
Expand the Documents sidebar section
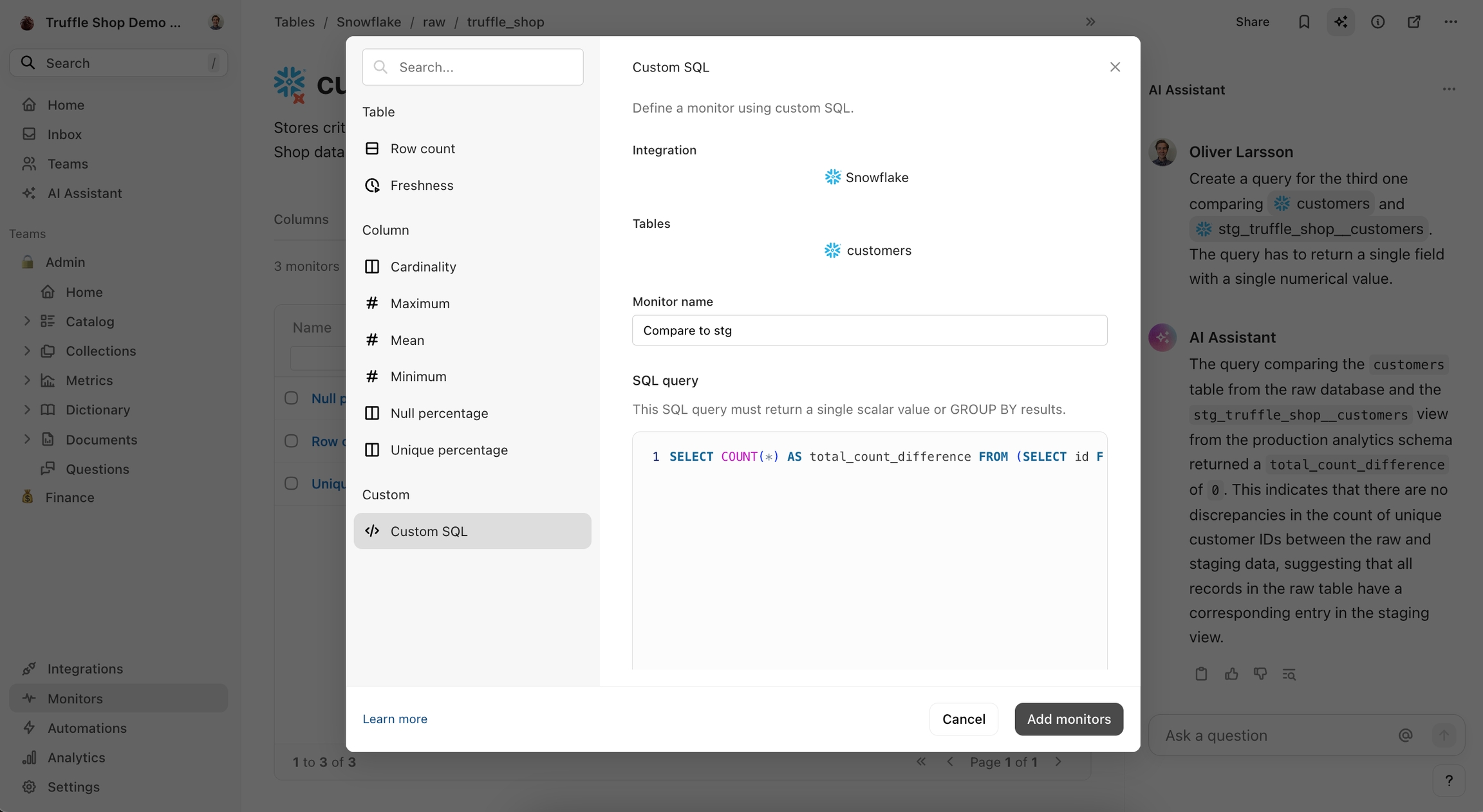27,439
